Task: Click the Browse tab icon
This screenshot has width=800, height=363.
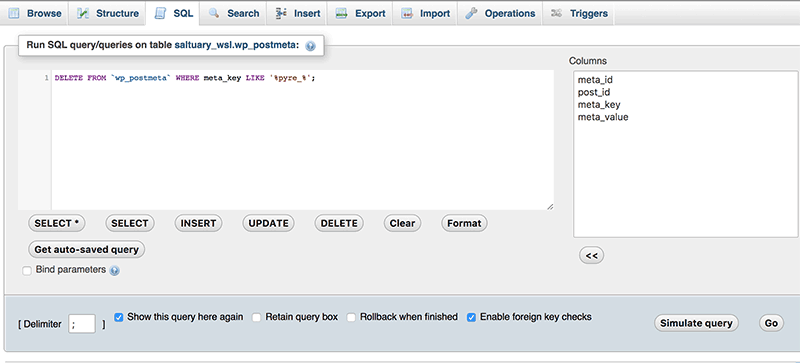Action: pyautogui.click(x=14, y=14)
